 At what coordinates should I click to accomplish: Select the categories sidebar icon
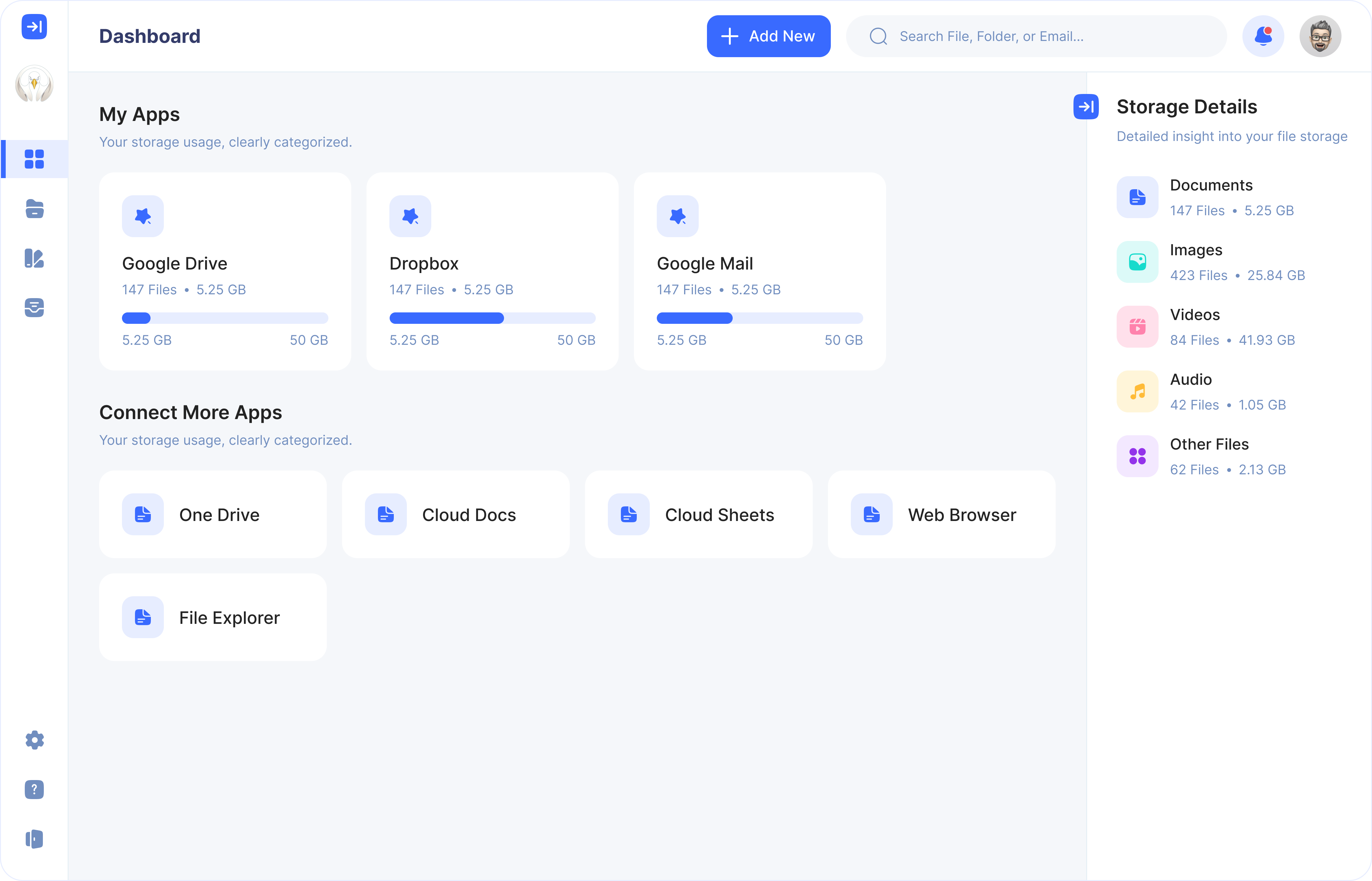pyautogui.click(x=34, y=258)
